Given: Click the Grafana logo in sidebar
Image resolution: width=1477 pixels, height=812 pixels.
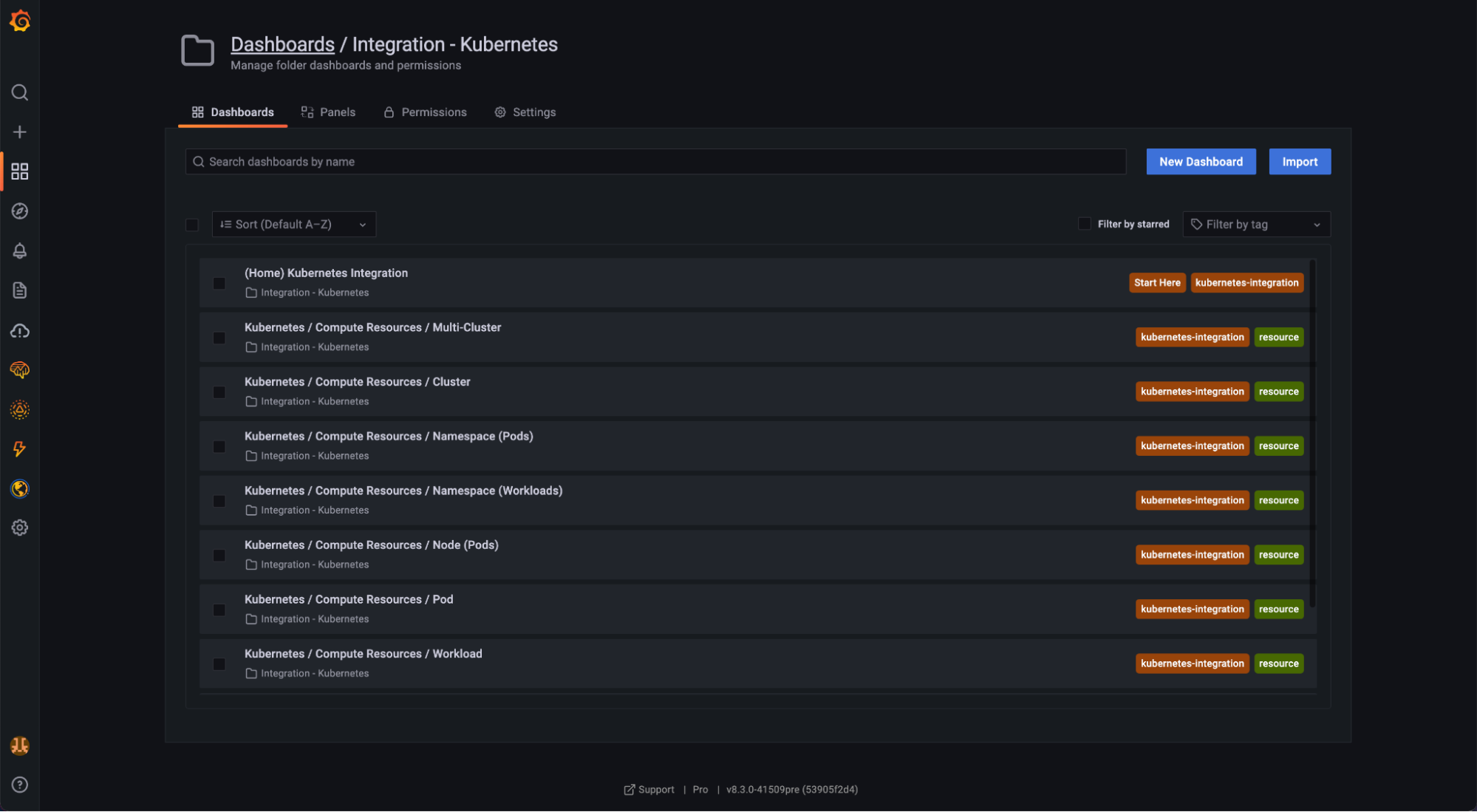Looking at the screenshot, I should [x=20, y=21].
